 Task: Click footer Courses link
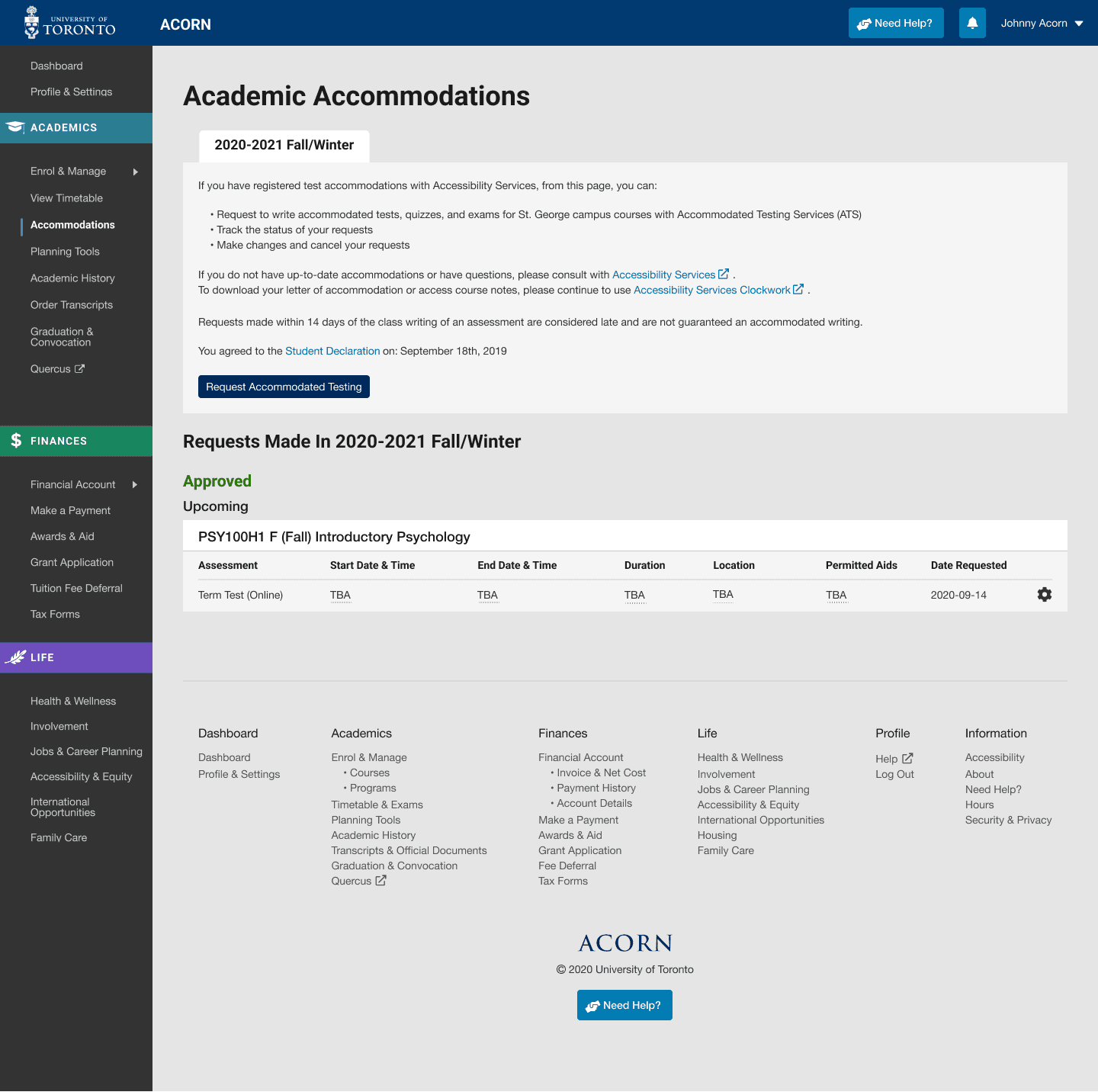[369, 773]
